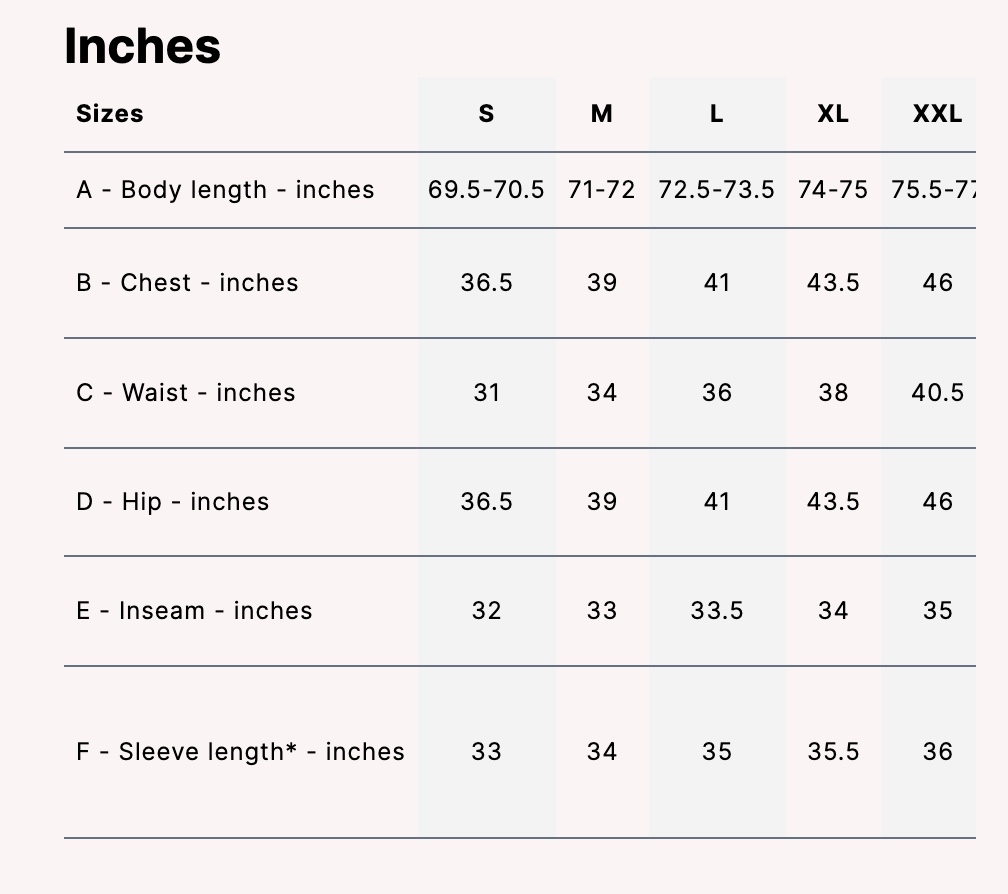
Task: Click the A - Body length row label
Action: click(x=225, y=190)
